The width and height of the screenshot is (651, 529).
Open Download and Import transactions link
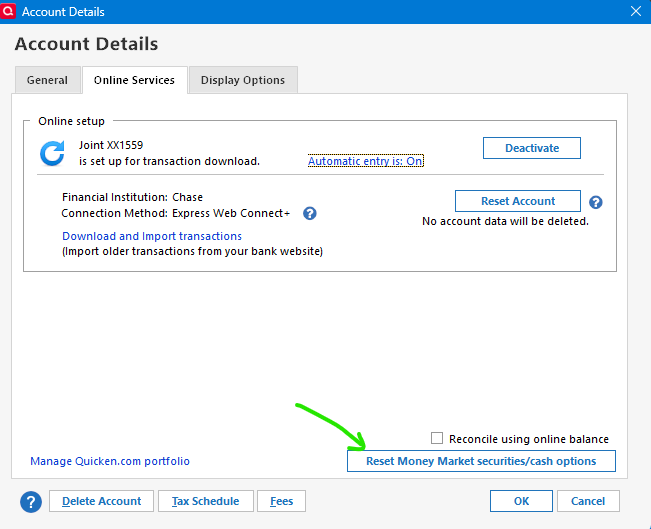(x=152, y=236)
